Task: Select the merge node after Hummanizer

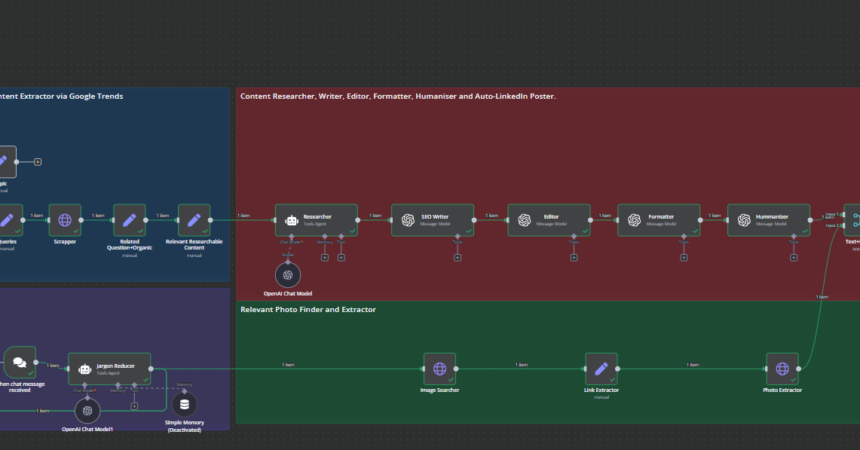Action: pyautogui.click(x=852, y=220)
